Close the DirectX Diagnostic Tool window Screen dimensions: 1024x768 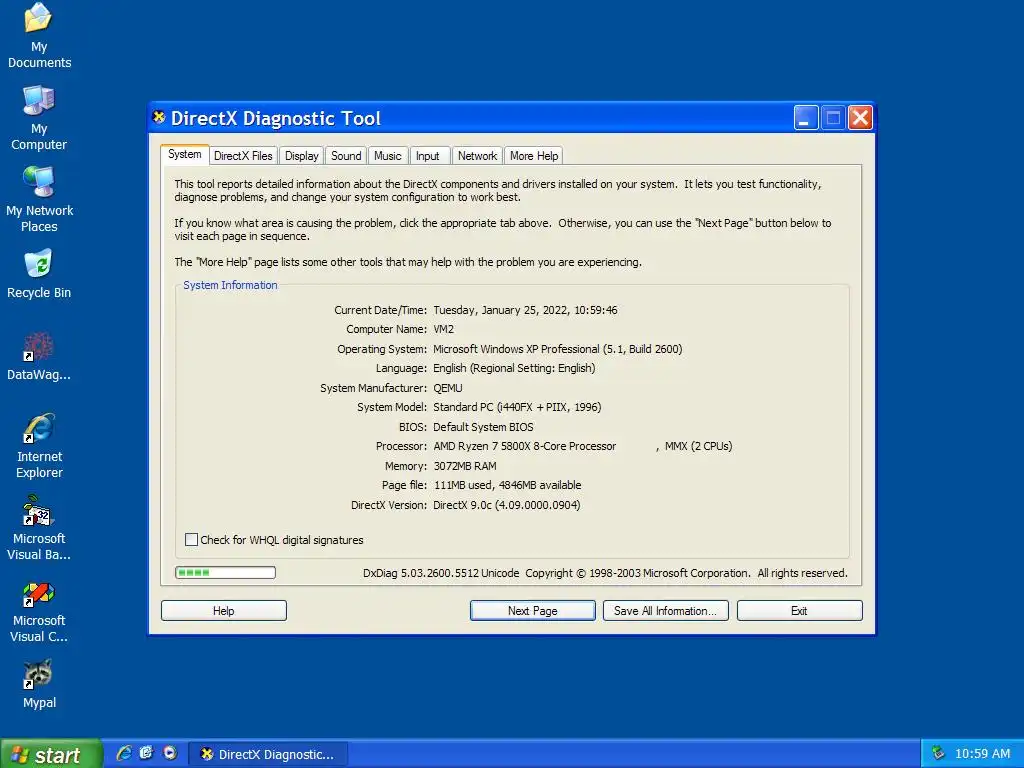[x=860, y=118]
